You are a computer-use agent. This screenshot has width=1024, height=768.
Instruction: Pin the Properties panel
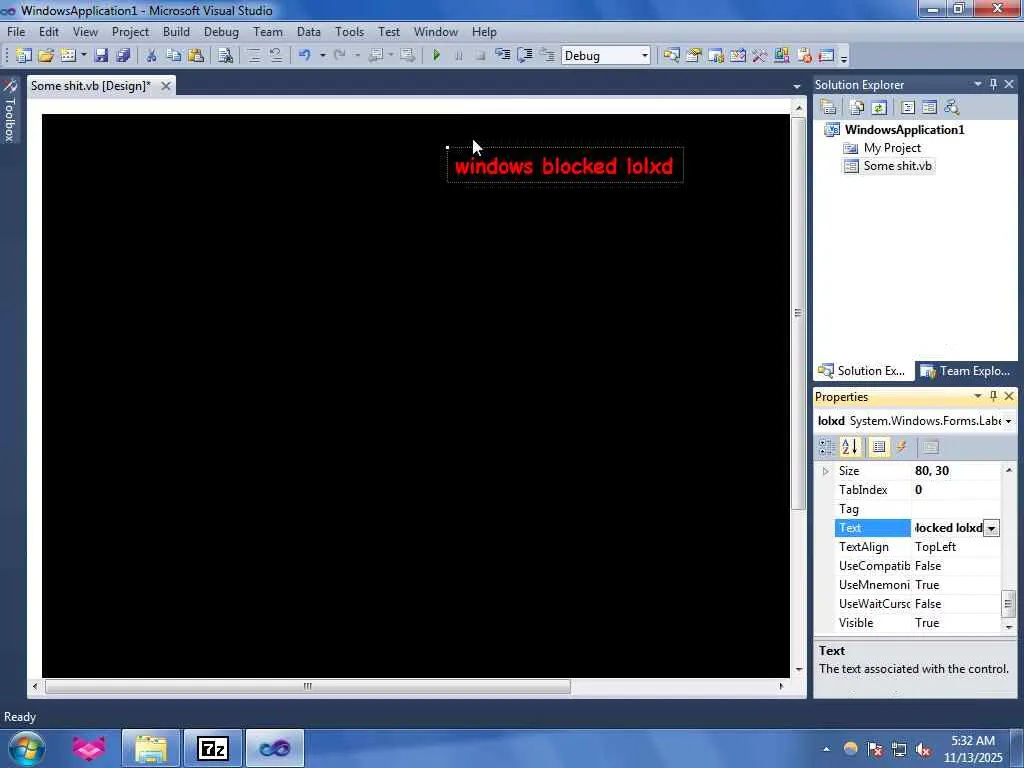pyautogui.click(x=993, y=396)
